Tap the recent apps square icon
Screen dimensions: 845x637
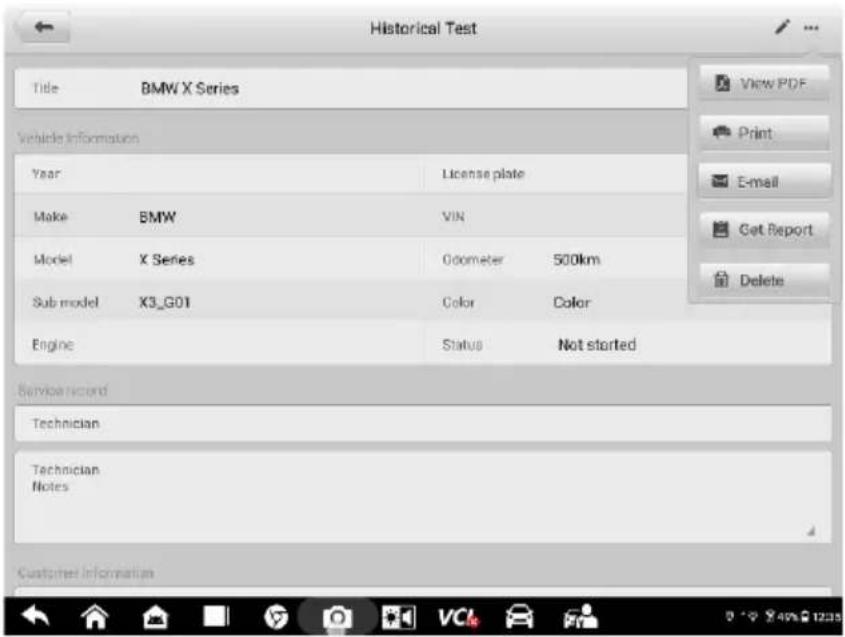click(x=216, y=617)
